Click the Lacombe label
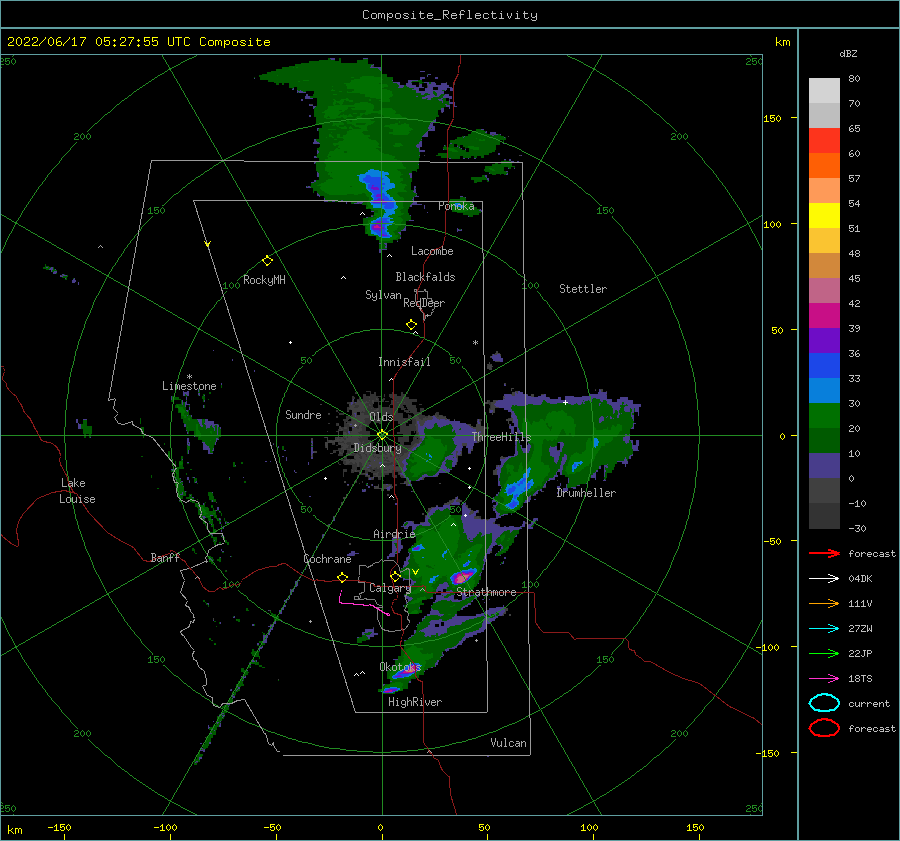This screenshot has height=841, width=900. pos(432,251)
